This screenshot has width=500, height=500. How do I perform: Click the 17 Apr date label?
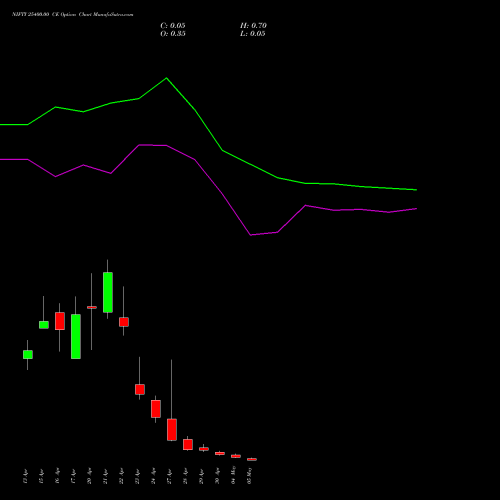[x=74, y=476]
